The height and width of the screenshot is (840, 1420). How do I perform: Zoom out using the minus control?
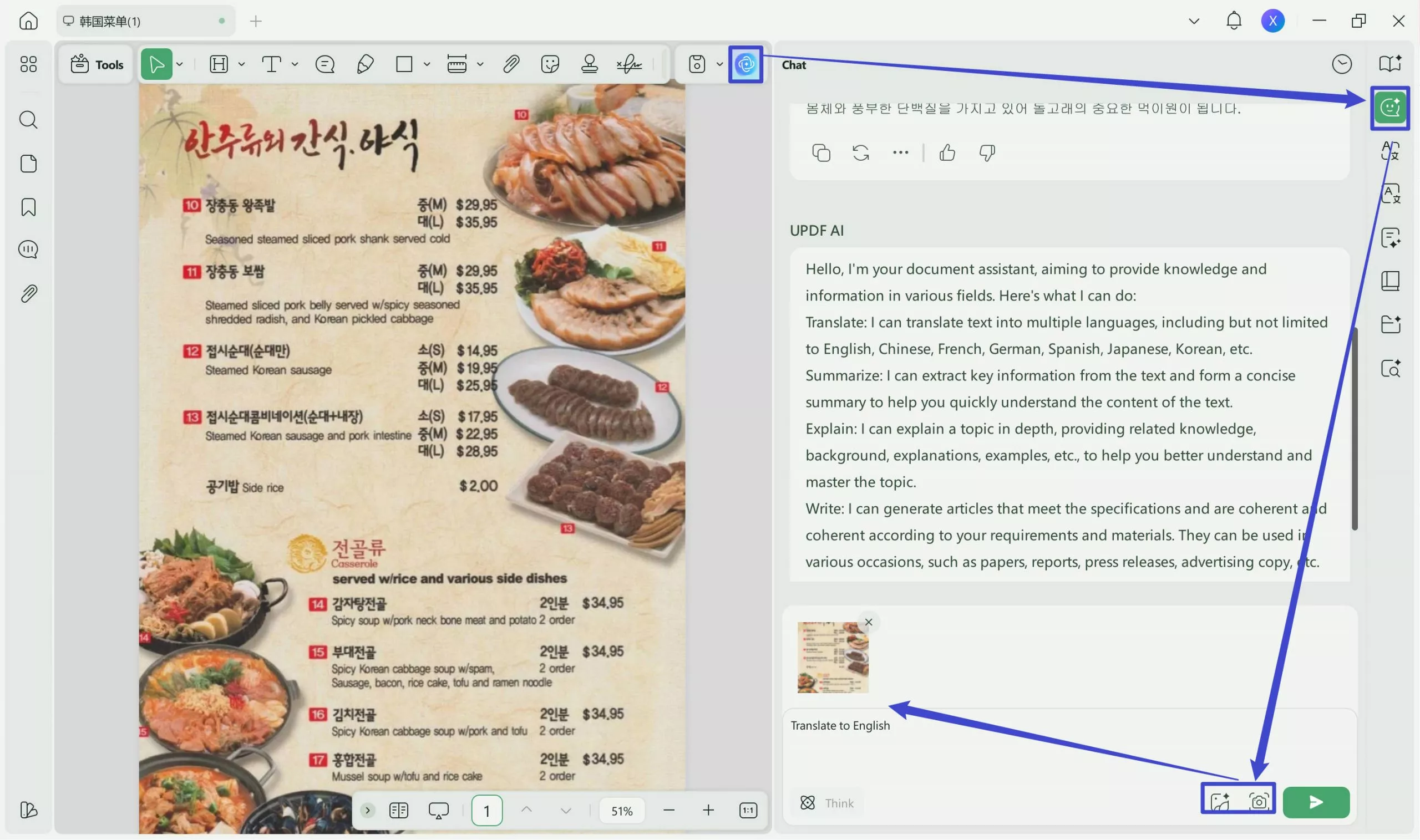668,810
